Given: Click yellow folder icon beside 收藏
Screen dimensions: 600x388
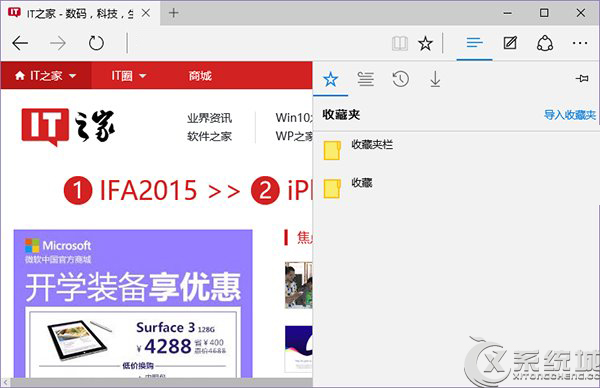Looking at the screenshot, I should (332, 189).
